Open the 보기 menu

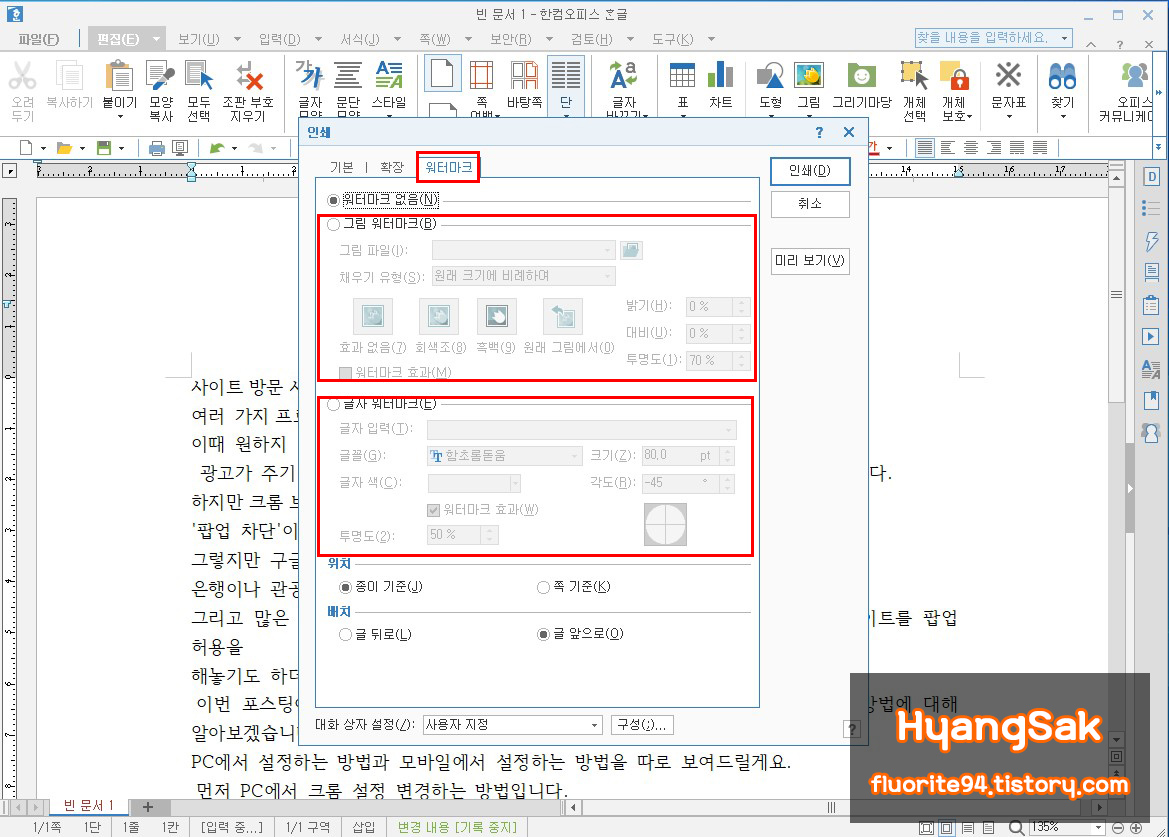coord(198,39)
